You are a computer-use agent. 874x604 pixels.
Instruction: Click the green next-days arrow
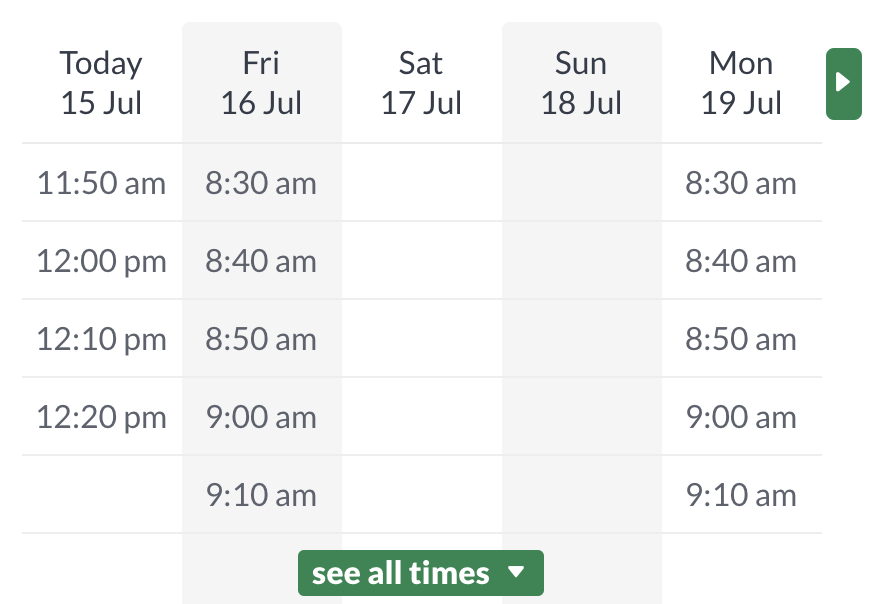843,83
